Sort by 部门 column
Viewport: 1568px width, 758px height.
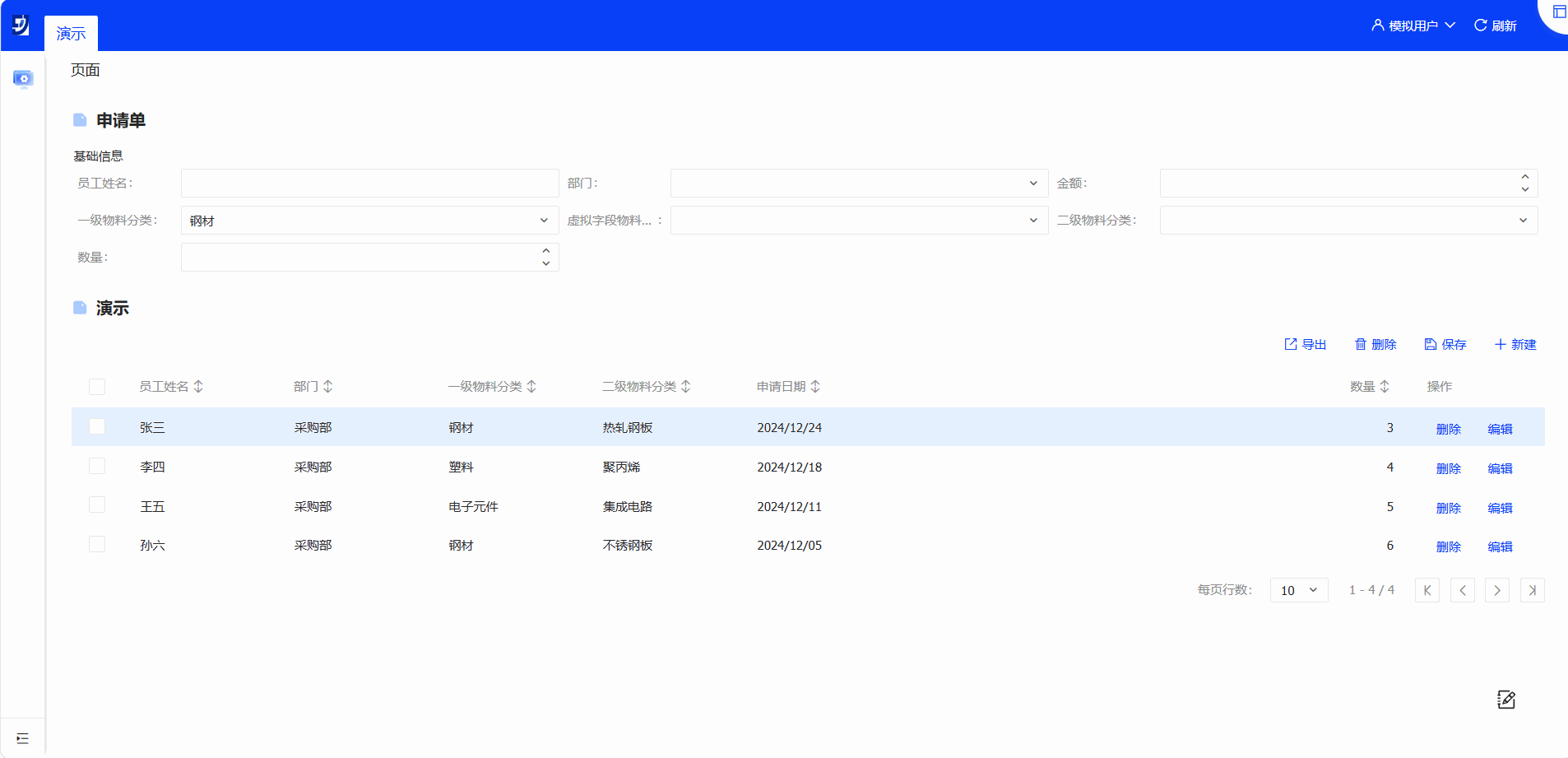pyautogui.click(x=328, y=387)
